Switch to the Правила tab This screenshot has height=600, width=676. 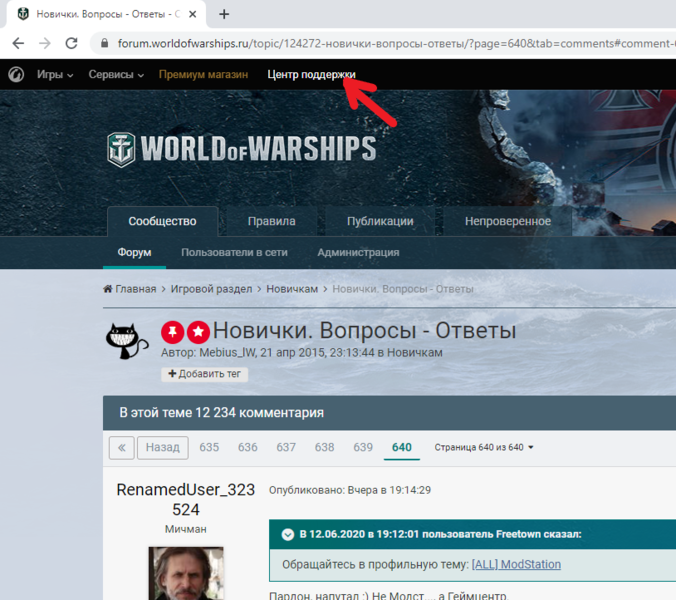tap(271, 221)
